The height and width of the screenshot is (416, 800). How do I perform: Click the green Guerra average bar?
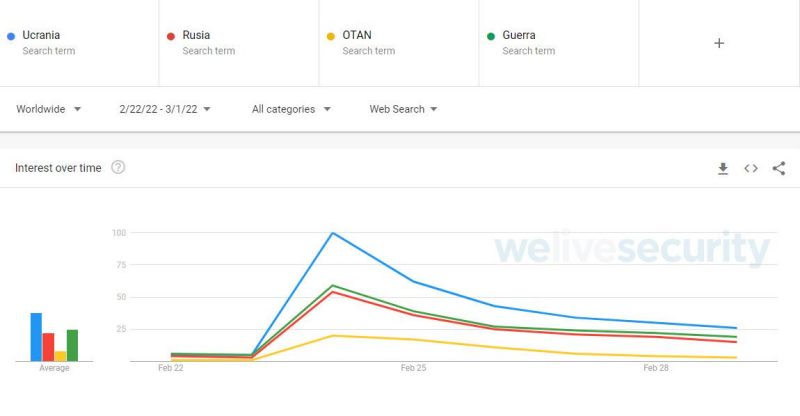(72, 345)
